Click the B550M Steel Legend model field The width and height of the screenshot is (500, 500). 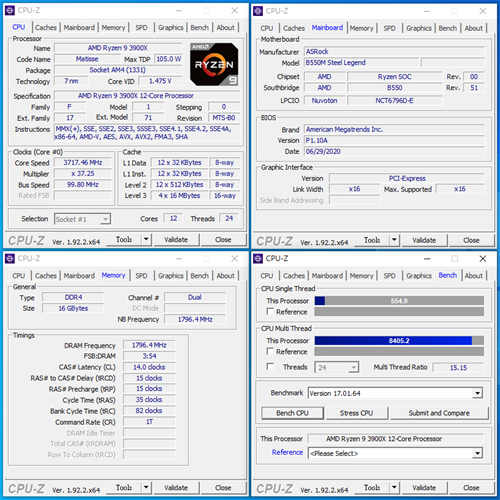[x=361, y=63]
